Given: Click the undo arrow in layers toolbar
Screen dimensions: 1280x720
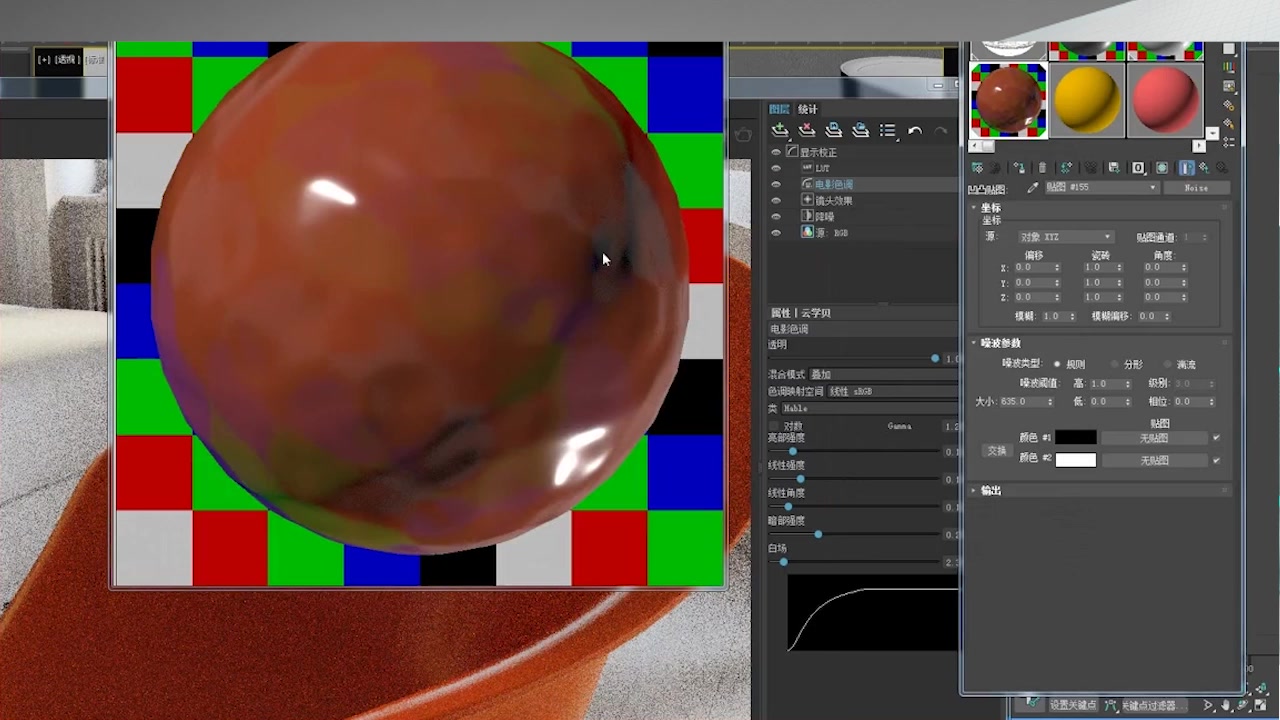Looking at the screenshot, I should [915, 130].
